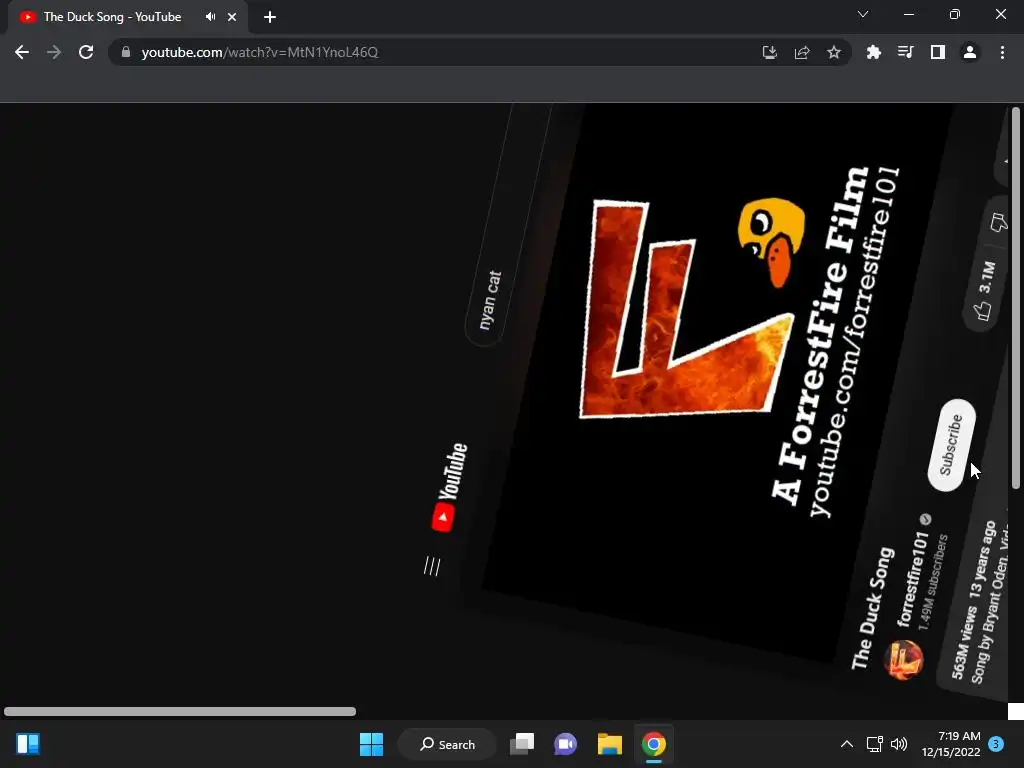Click the vertical page scrollbar
This screenshot has width=1024, height=768.
click(1016, 297)
